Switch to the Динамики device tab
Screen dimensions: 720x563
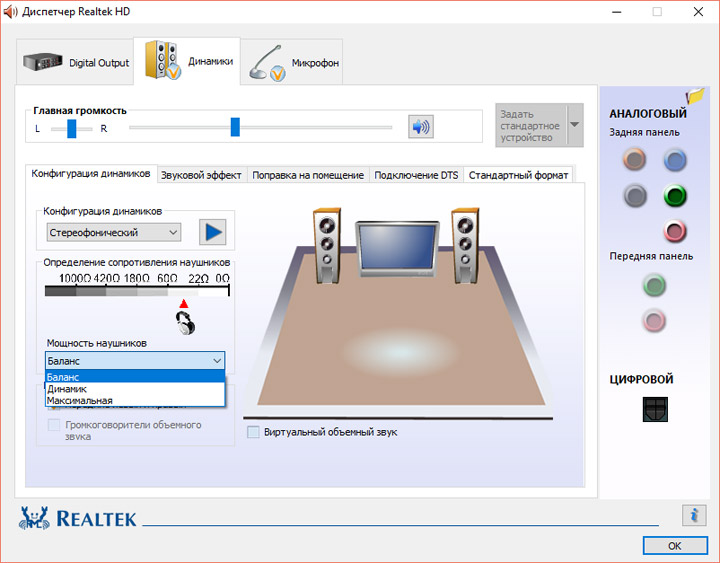[x=187, y=61]
